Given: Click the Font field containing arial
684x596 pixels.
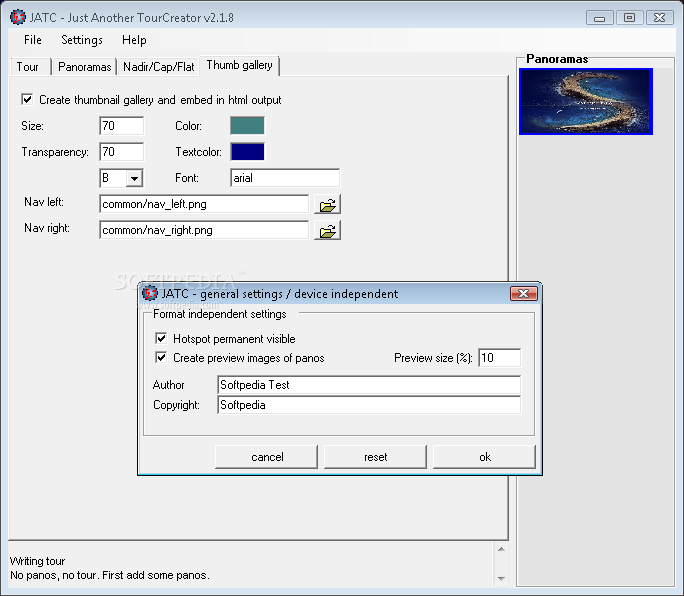Looking at the screenshot, I should (x=285, y=178).
